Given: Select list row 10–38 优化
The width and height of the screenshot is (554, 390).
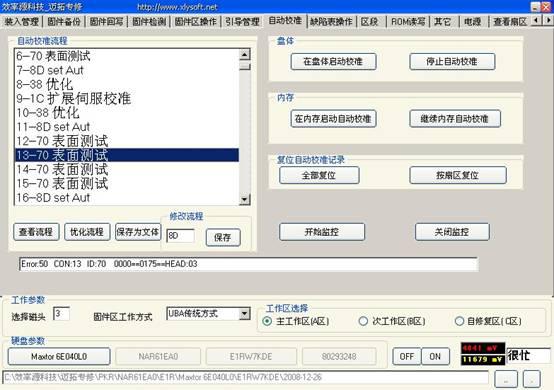Looking at the screenshot, I should pyautogui.click(x=127, y=113).
